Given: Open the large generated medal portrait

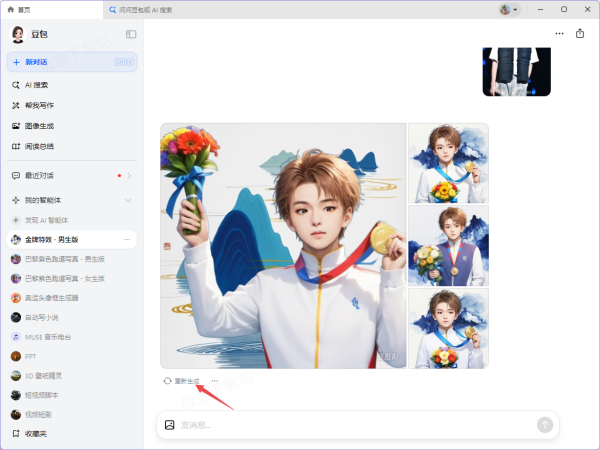Looking at the screenshot, I should 283,245.
